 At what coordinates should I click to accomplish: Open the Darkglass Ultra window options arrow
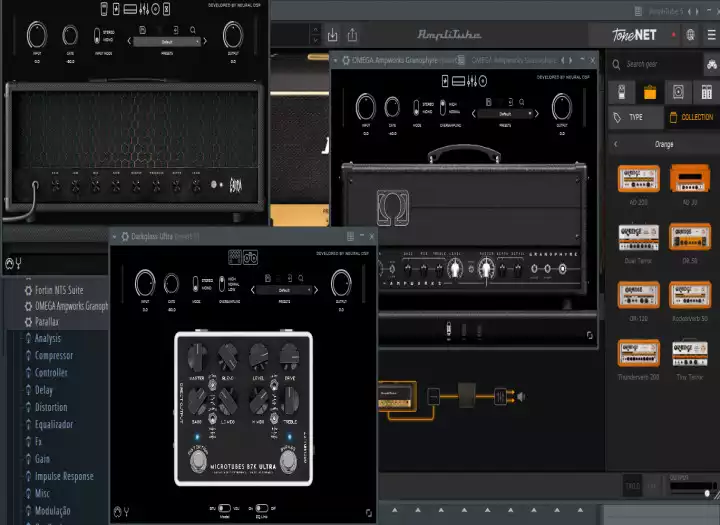114,237
